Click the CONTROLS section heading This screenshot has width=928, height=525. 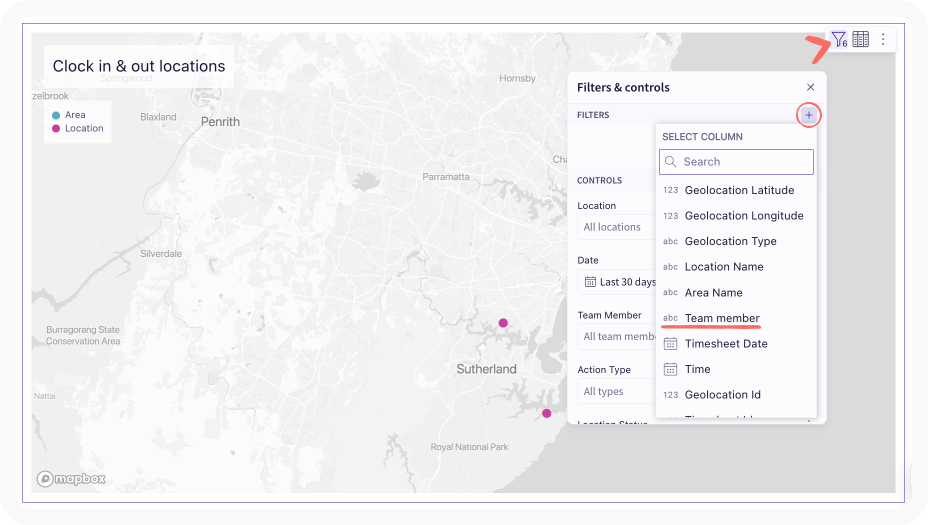[600, 181]
